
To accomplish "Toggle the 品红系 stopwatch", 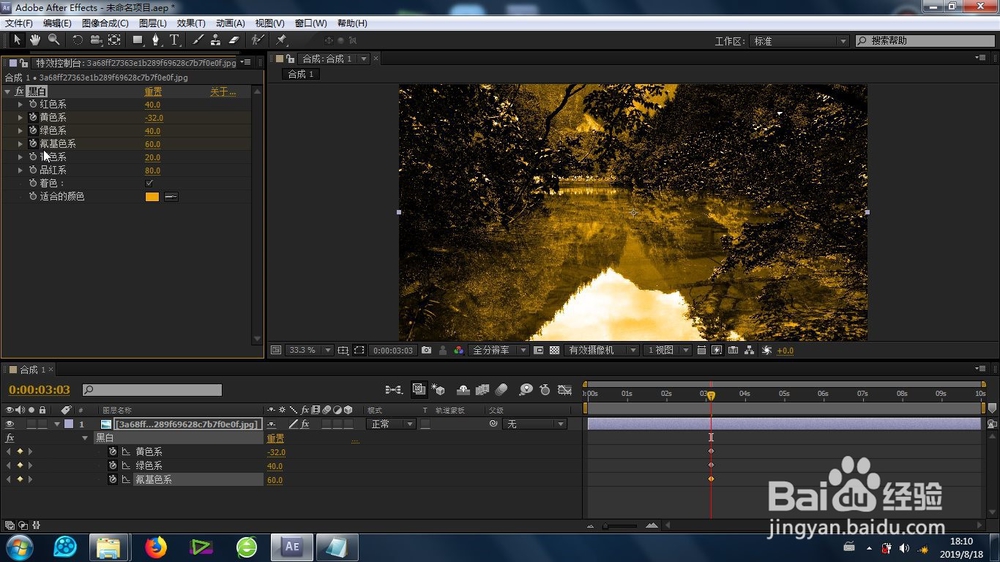I will click(33, 170).
